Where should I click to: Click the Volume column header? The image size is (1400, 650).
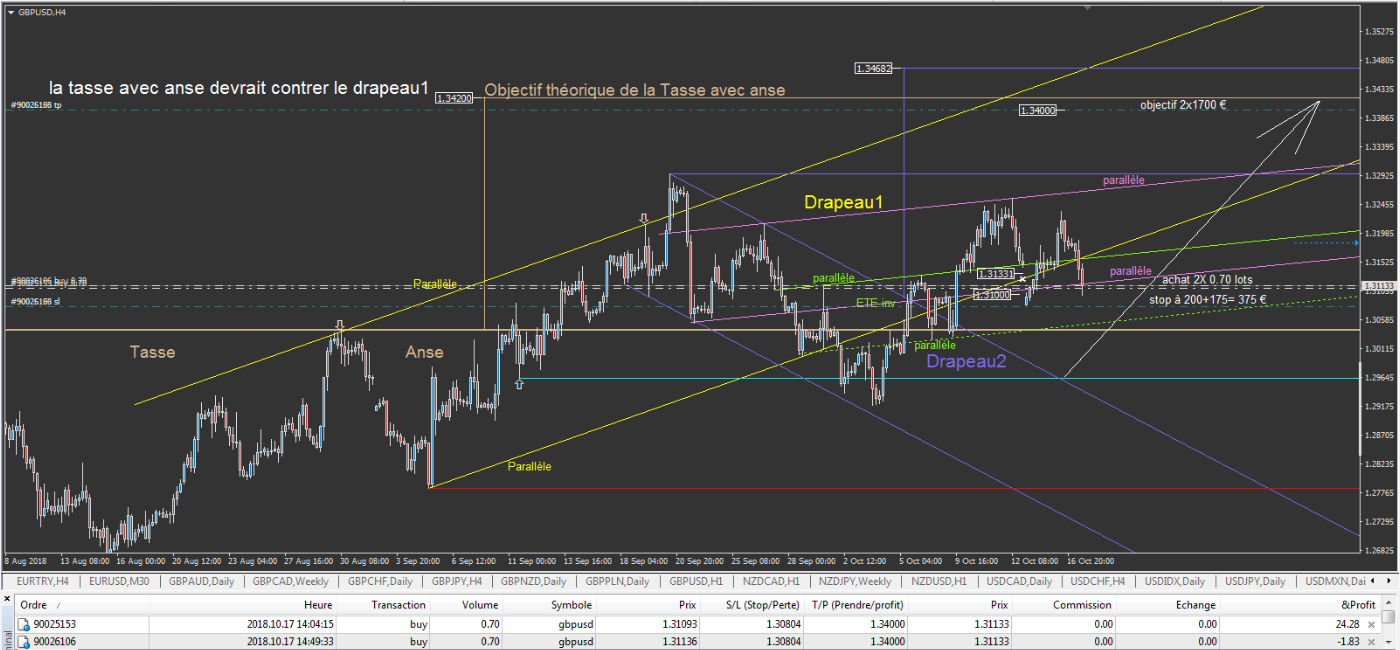[467, 605]
